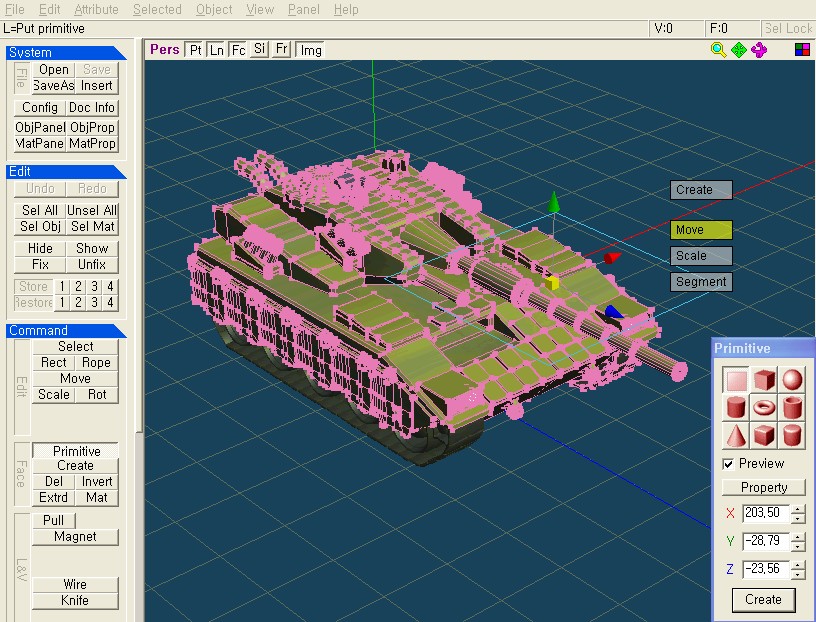Select the cone primitive
This screenshot has width=816, height=622.
point(736,436)
